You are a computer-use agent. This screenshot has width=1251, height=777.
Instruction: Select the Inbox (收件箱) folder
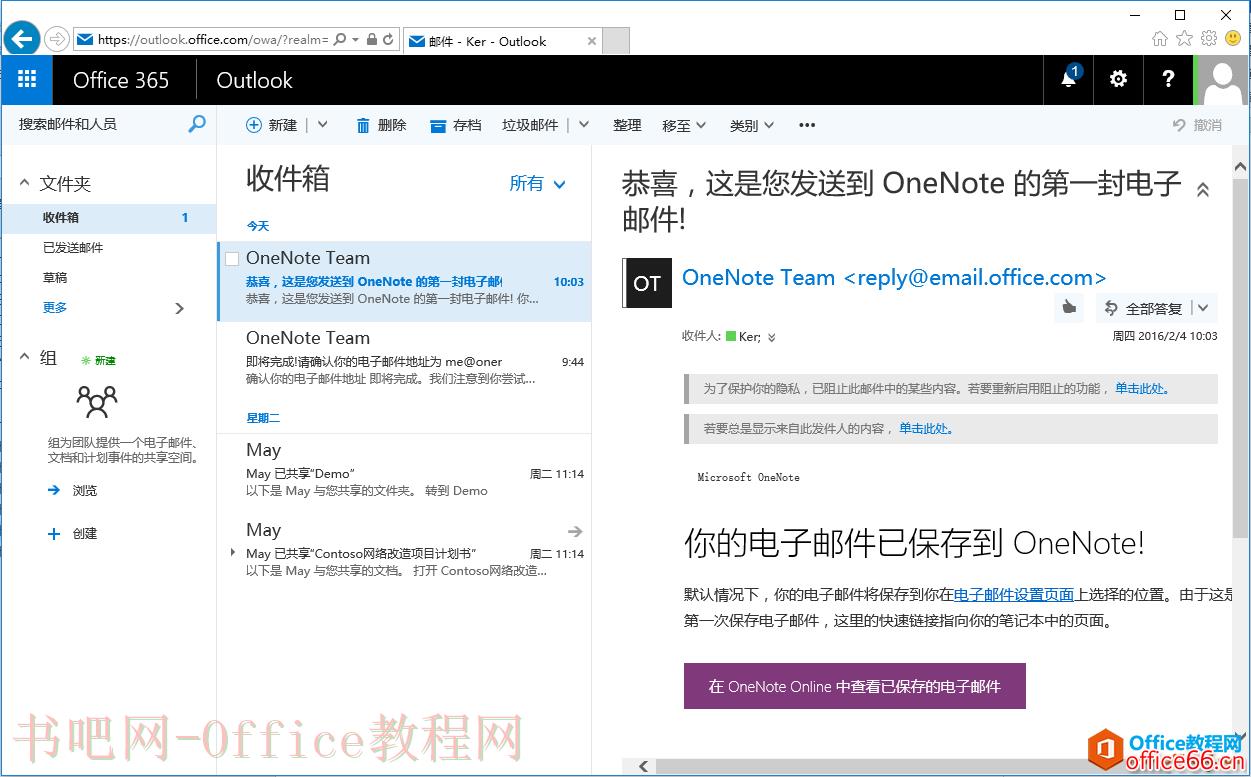(x=109, y=217)
